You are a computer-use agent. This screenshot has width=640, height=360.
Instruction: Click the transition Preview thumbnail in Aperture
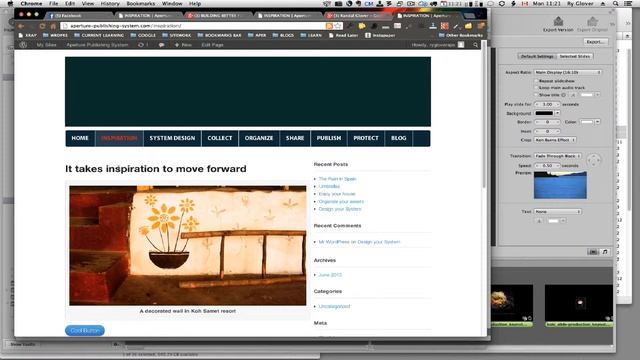(560, 185)
